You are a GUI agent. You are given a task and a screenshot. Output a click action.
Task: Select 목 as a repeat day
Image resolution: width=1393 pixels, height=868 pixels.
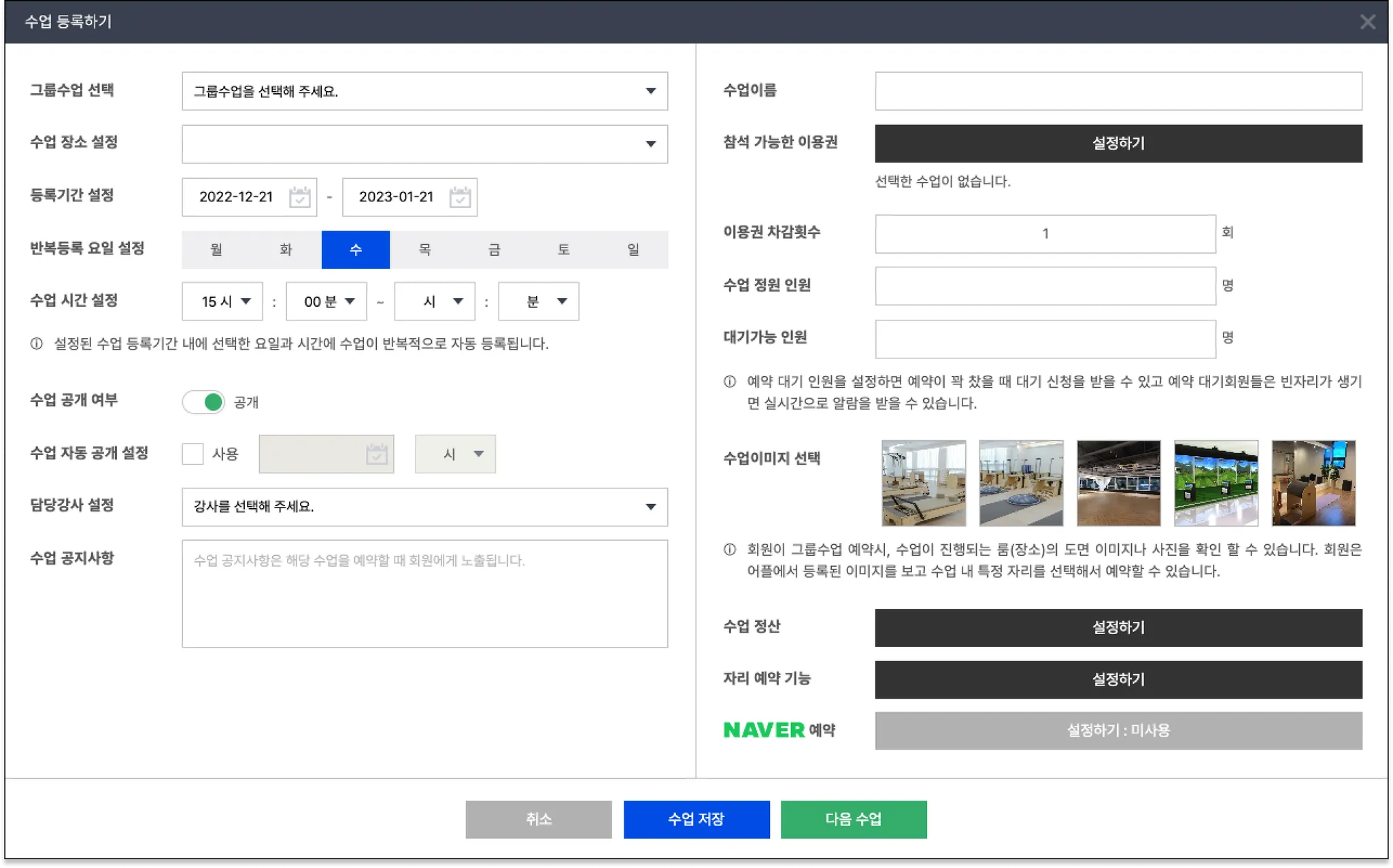(424, 250)
